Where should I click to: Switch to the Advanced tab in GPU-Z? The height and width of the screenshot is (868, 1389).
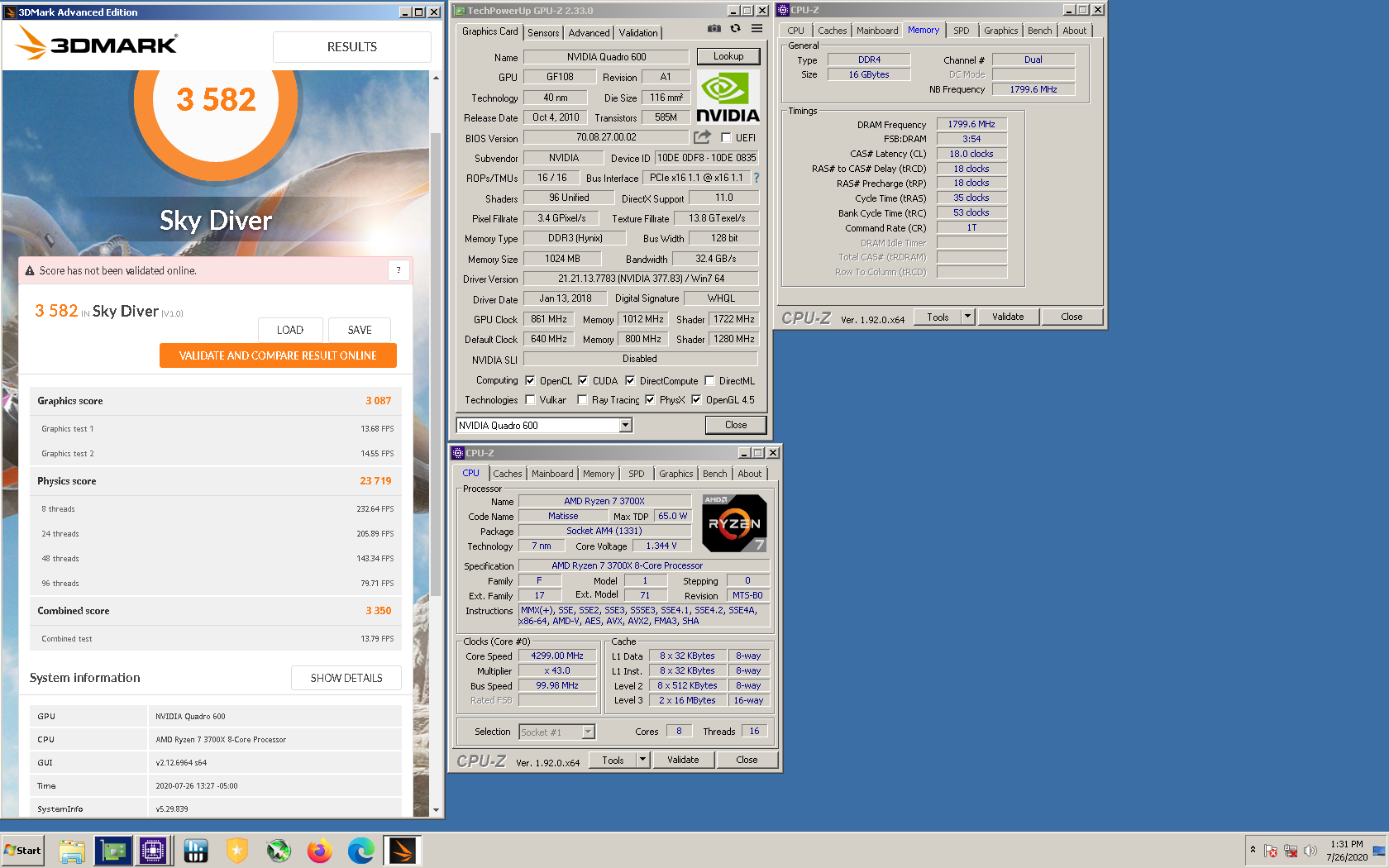589,33
